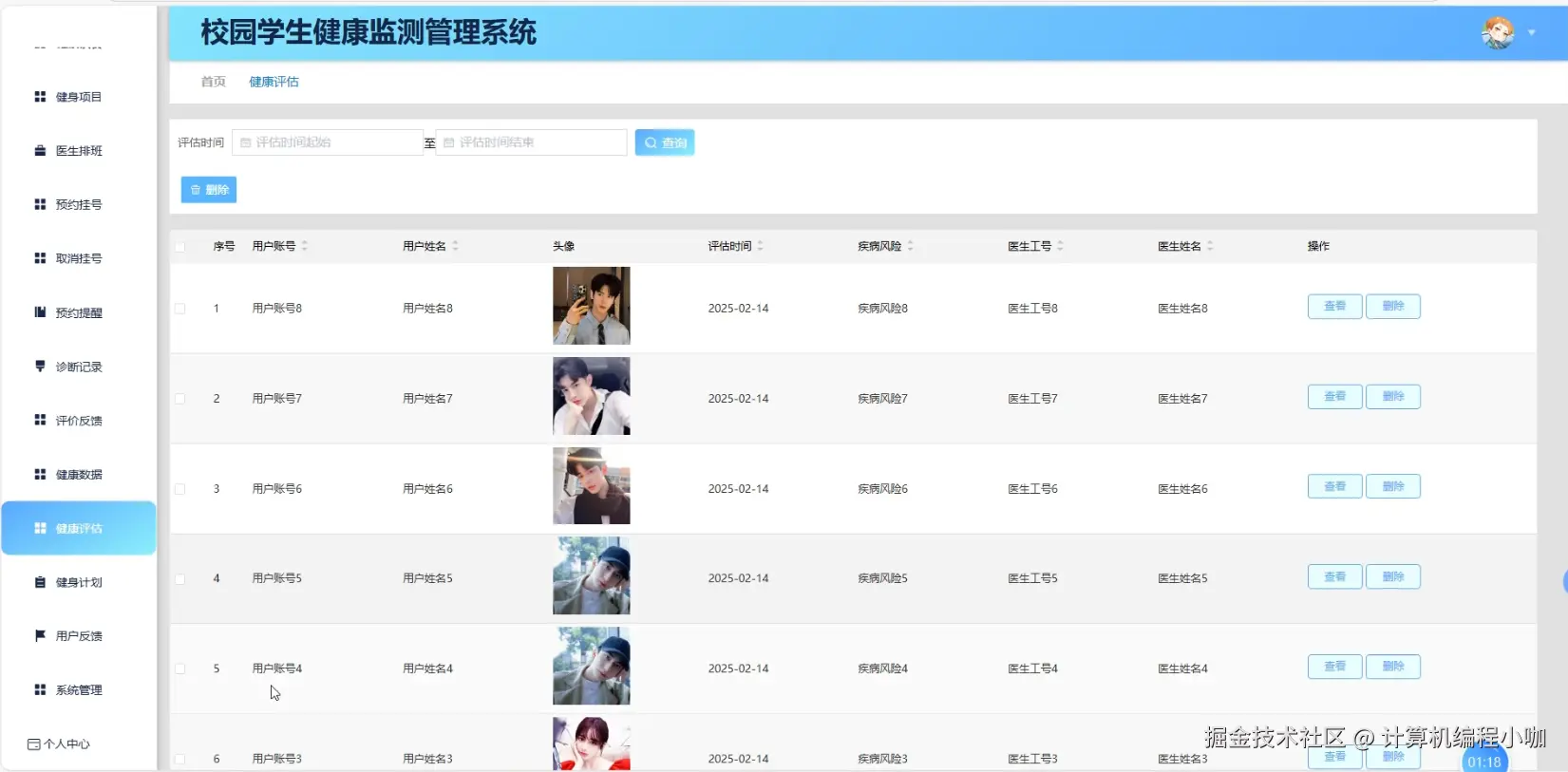Sort by 用户姓名 column arrows
This screenshot has width=1568, height=772.
456,246
